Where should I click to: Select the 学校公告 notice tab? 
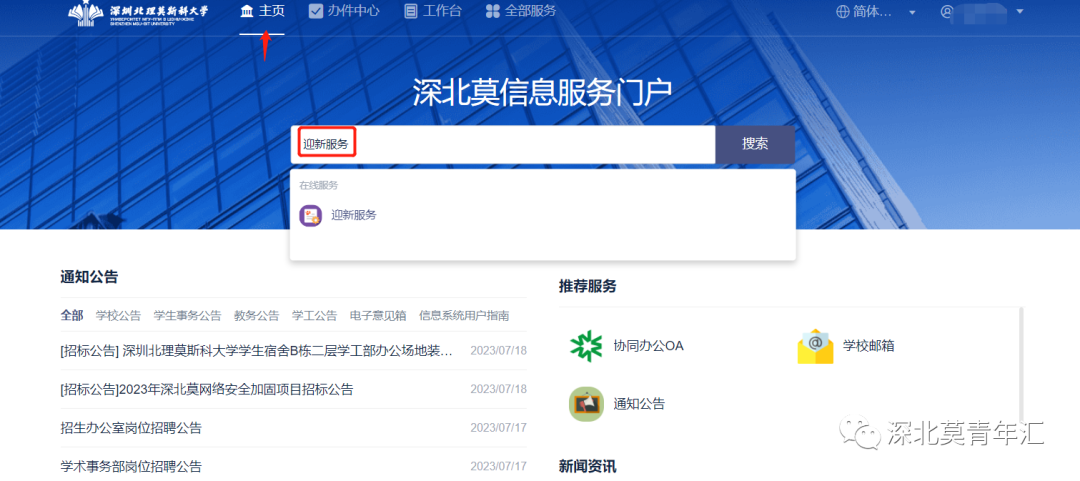(118, 315)
